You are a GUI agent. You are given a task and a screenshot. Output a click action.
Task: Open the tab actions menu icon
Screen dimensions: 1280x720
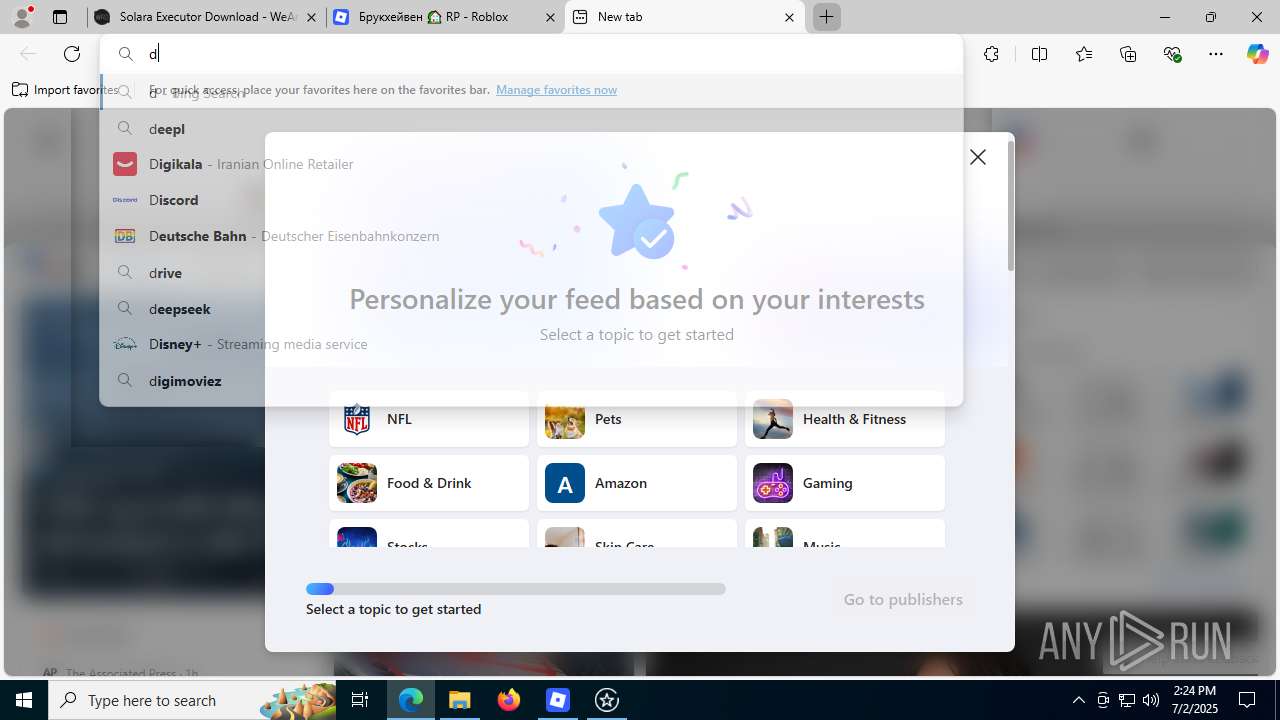[60, 17]
